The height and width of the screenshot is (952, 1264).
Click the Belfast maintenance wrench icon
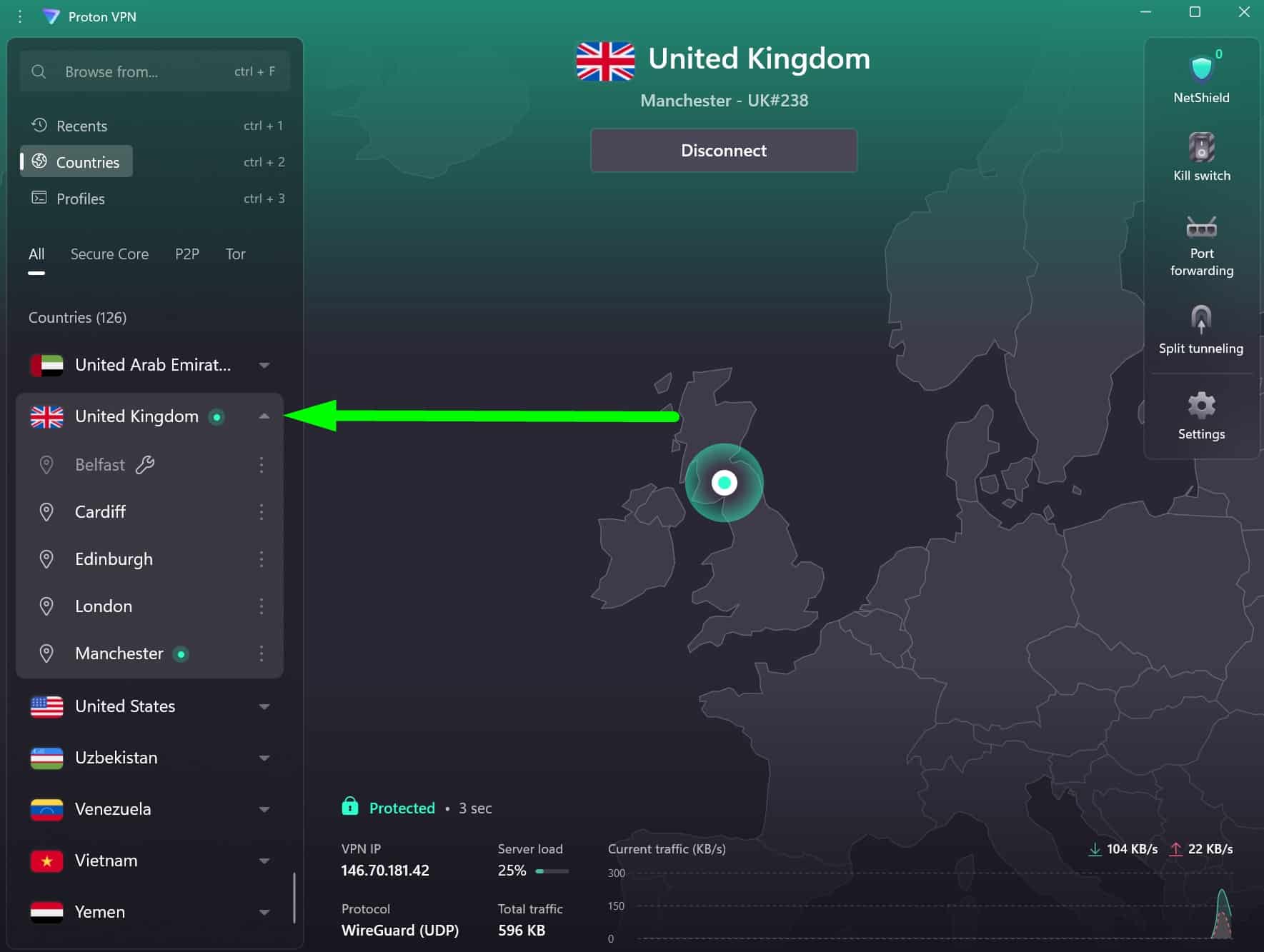coord(145,465)
